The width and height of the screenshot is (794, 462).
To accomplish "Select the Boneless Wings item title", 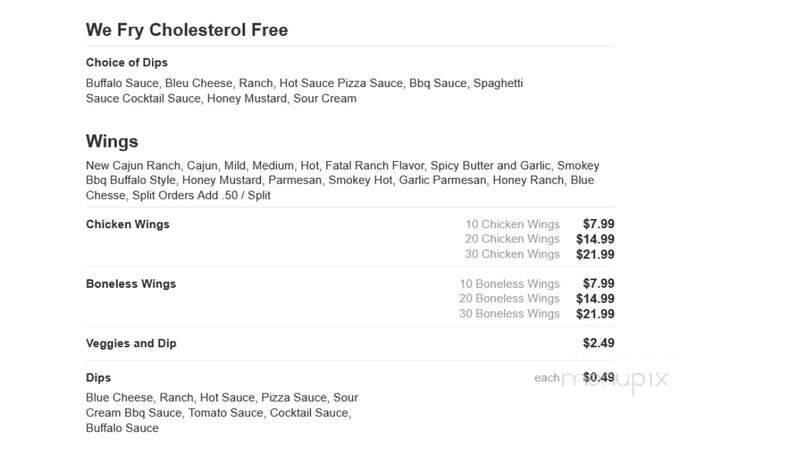I will [131, 284].
